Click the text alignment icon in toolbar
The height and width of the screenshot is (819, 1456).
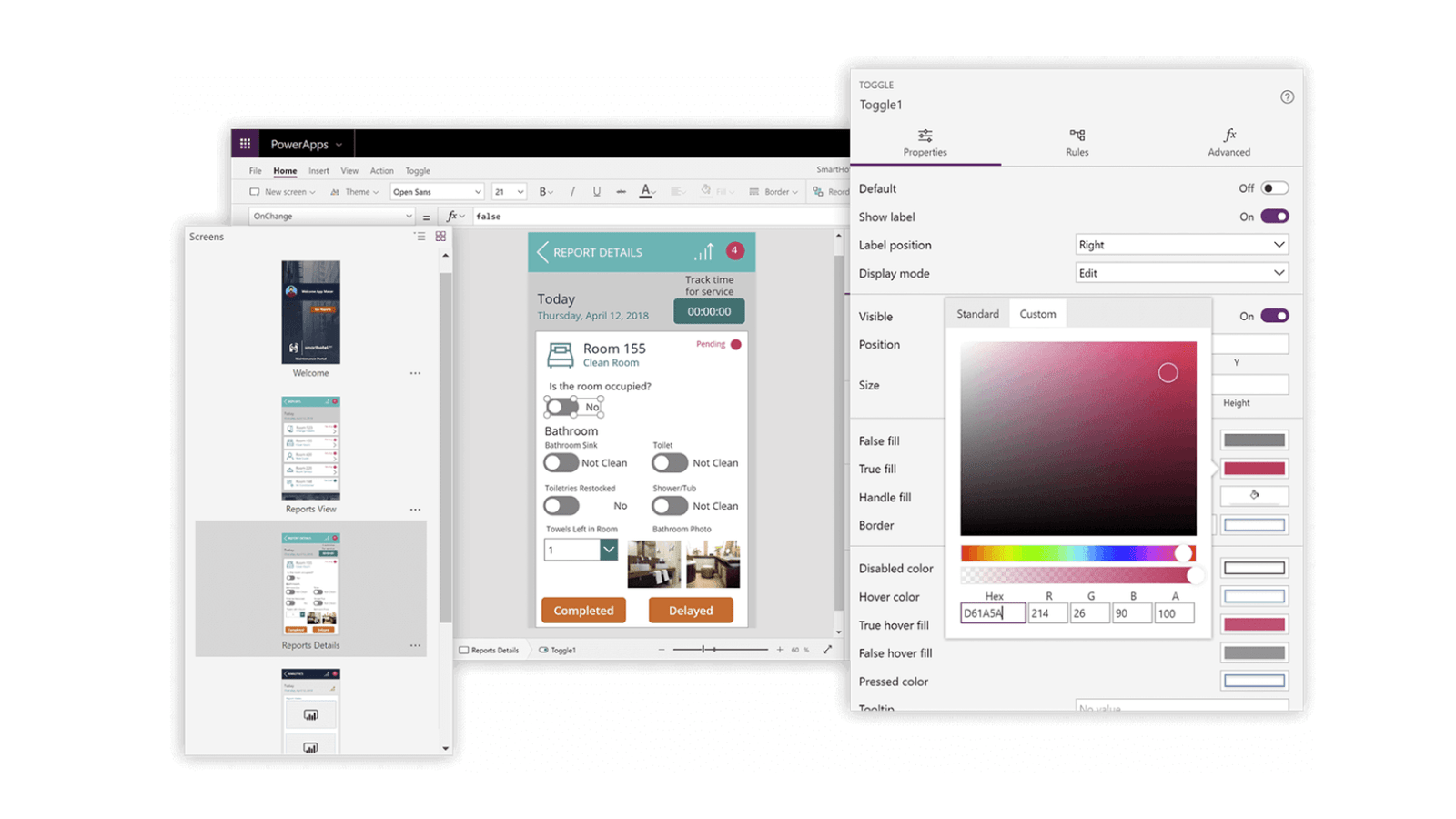coord(677,192)
